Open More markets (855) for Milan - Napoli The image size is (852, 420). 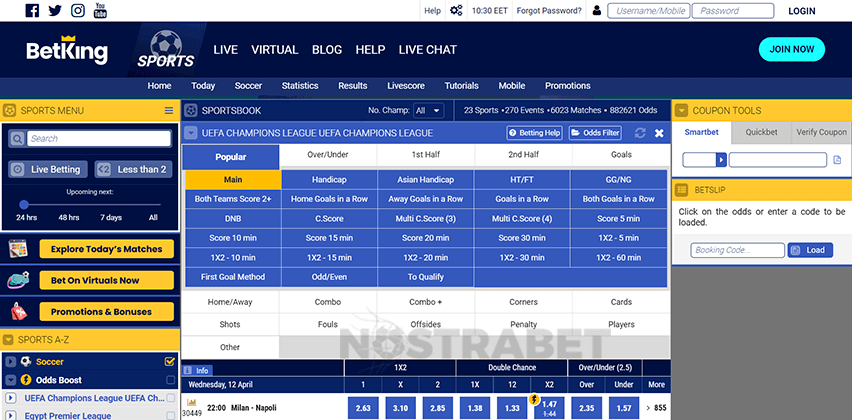click(656, 408)
